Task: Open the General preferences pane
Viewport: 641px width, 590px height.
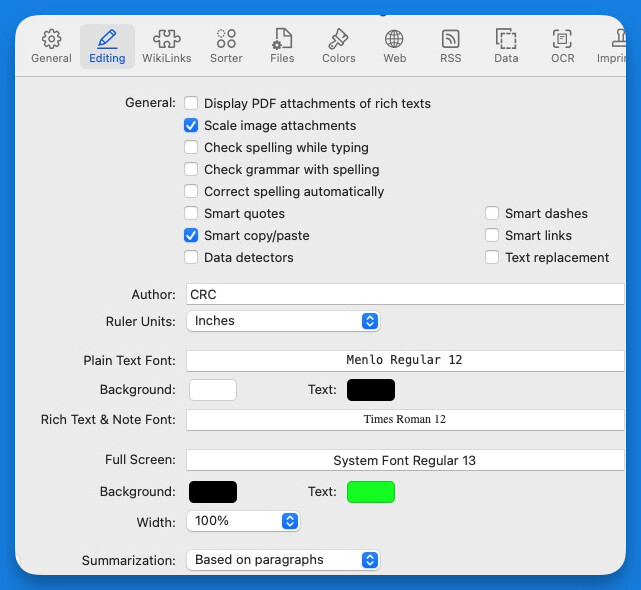Action: [51, 46]
